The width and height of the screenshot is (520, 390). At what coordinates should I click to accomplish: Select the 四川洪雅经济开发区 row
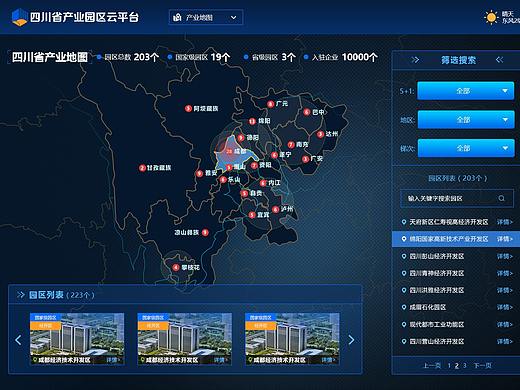[x=457, y=290]
